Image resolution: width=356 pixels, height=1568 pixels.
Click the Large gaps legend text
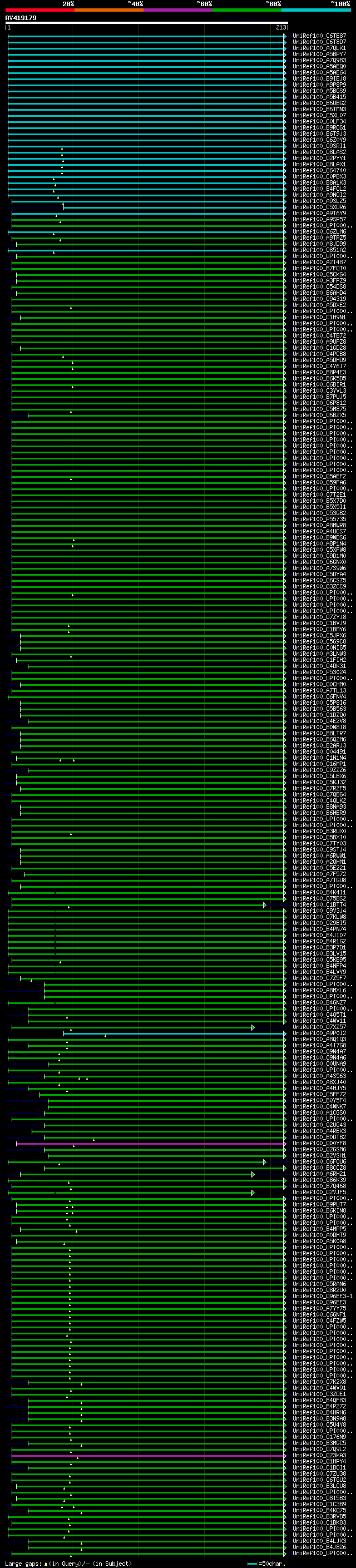(x=68, y=1564)
